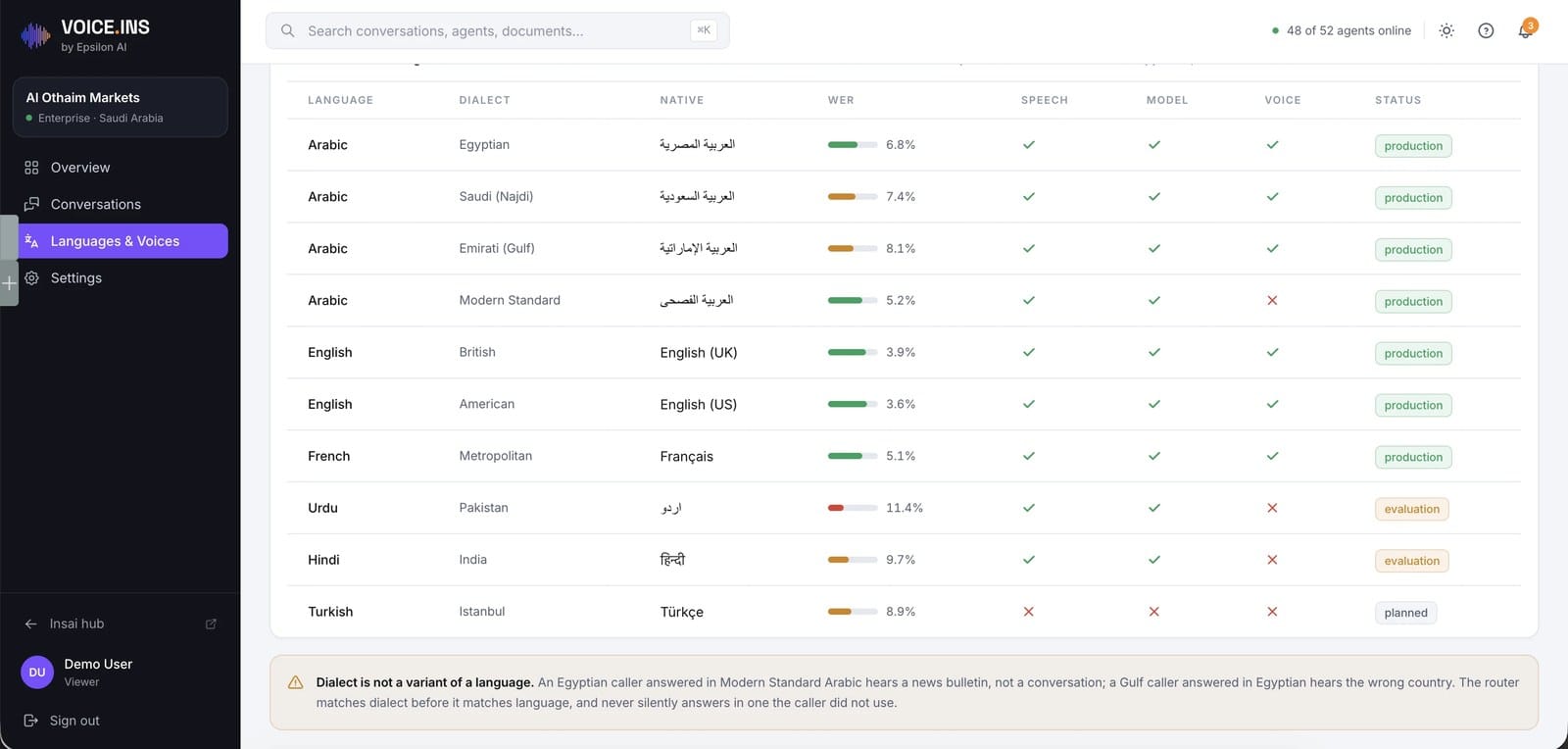This screenshot has height=749, width=1568.
Task: Click the sidebar expand plus handle
Action: [x=9, y=283]
